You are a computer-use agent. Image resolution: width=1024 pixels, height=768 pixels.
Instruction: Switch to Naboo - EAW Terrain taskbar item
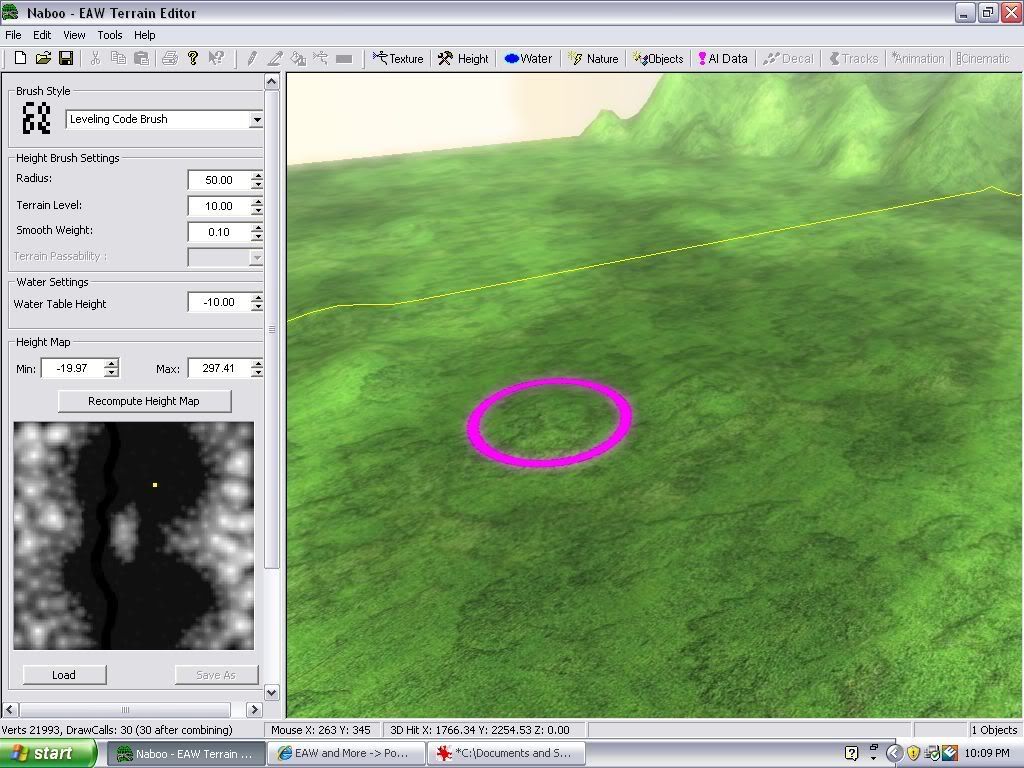pos(185,754)
